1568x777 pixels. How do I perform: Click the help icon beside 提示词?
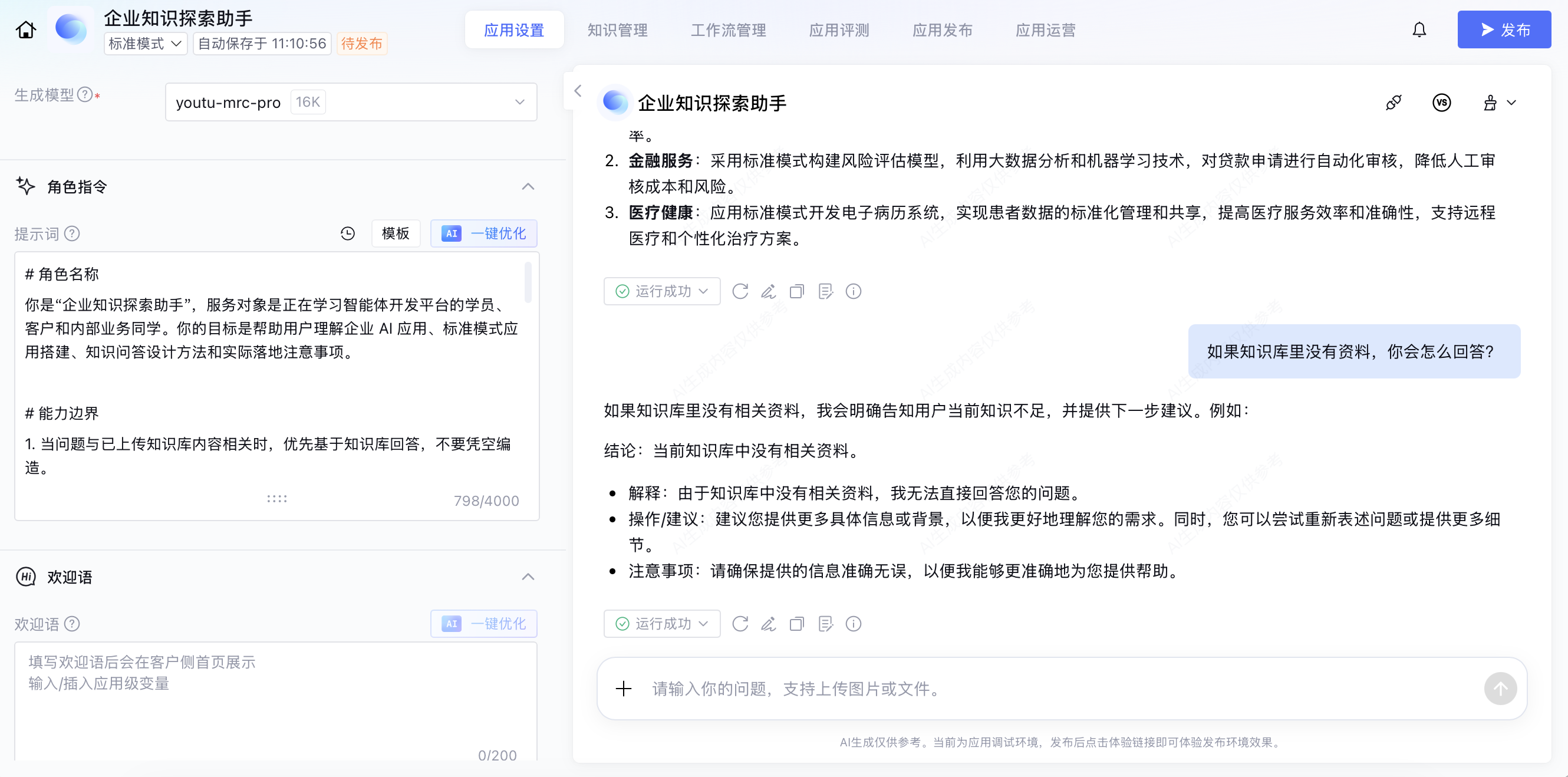point(72,233)
